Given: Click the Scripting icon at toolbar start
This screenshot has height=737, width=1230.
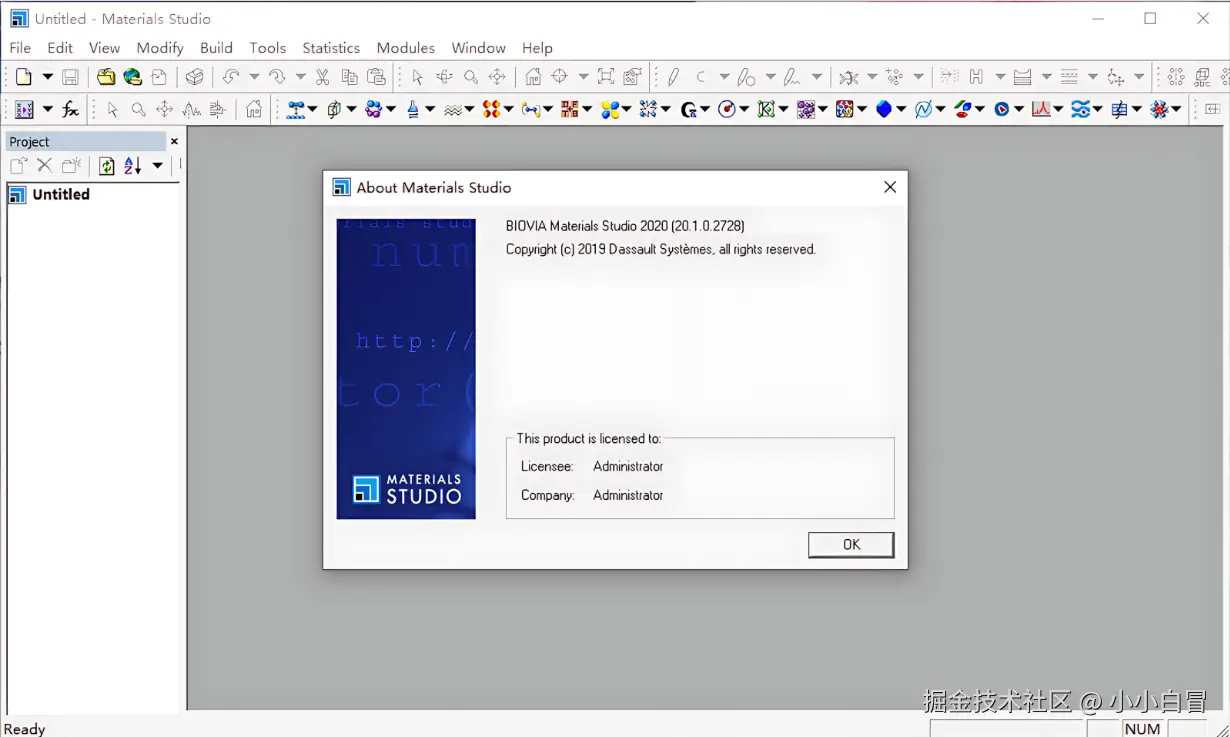Looking at the screenshot, I should tap(24, 110).
